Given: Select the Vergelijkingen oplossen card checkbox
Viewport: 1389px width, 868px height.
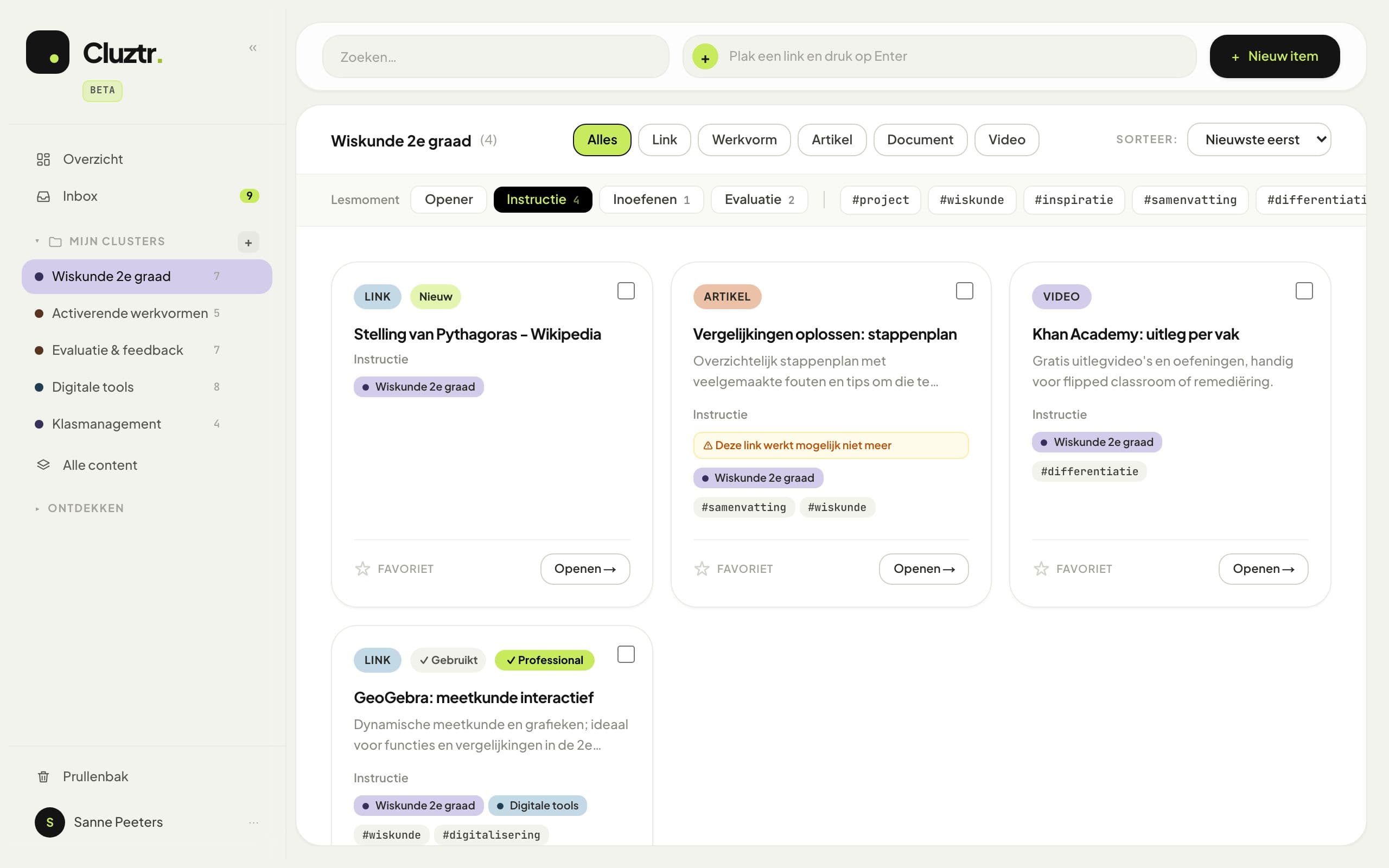Looking at the screenshot, I should 964,291.
